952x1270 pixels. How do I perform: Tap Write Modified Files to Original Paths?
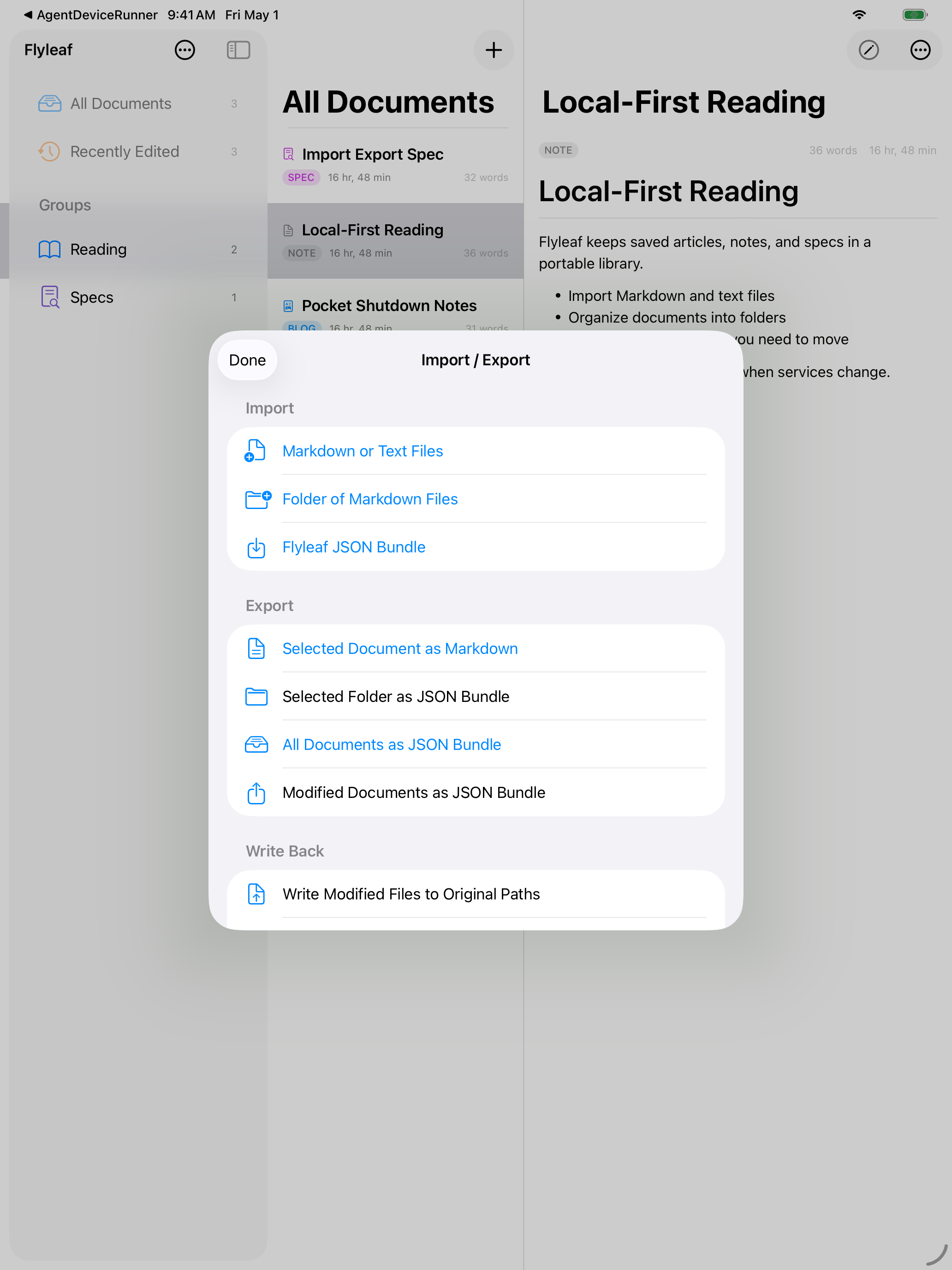click(476, 894)
